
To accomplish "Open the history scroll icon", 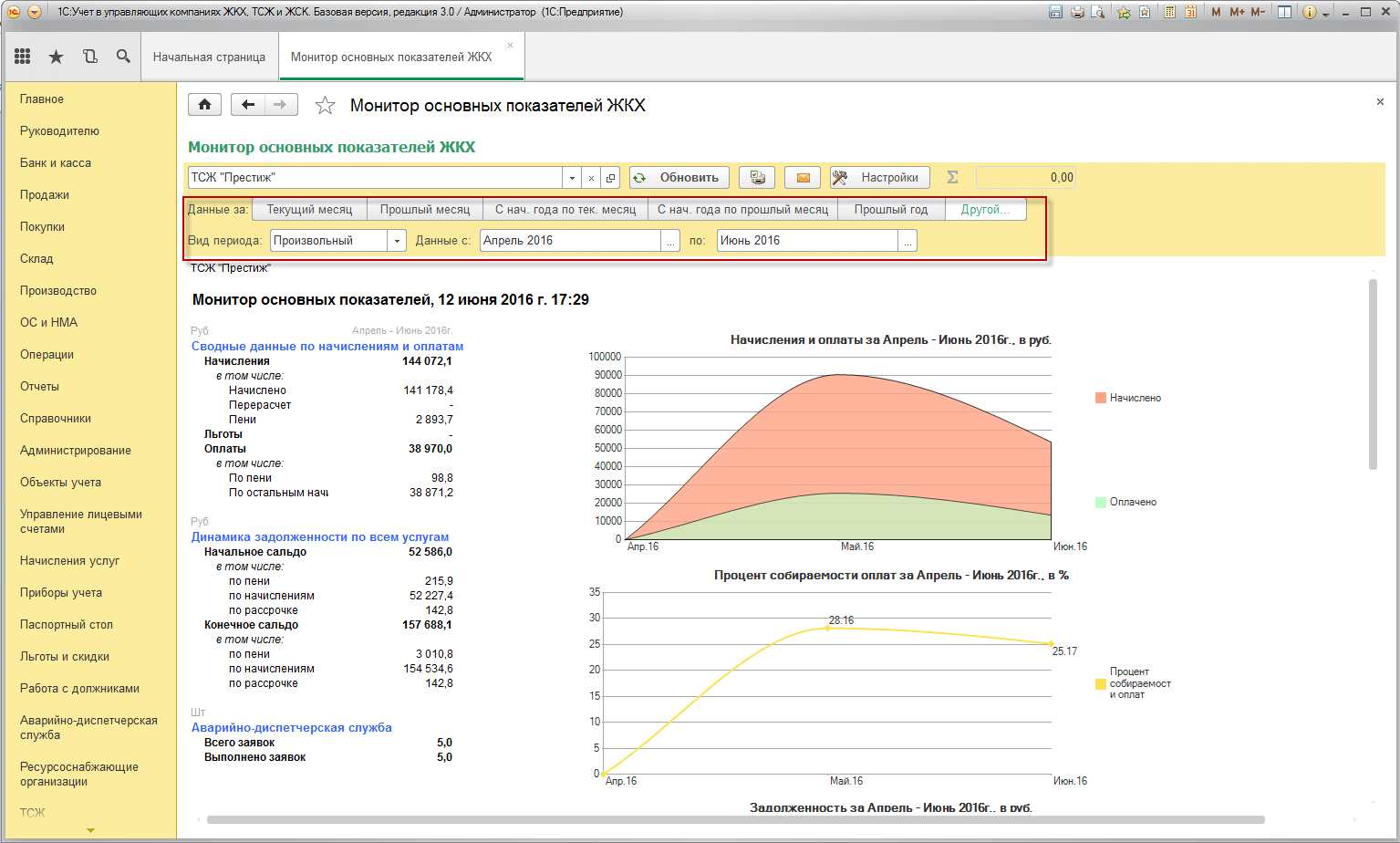I will tap(89, 57).
